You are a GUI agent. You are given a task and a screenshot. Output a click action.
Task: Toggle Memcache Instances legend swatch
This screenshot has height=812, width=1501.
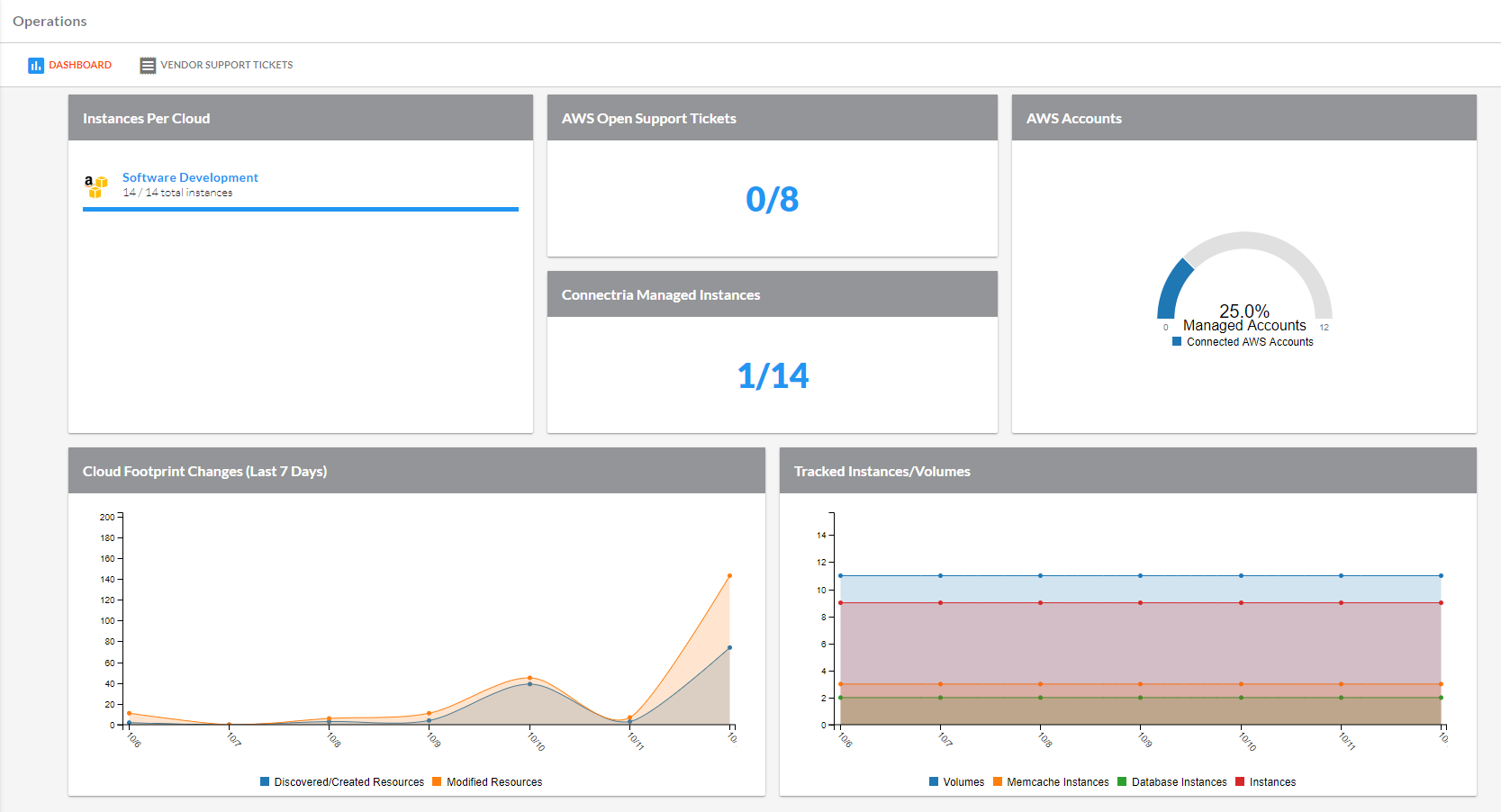(998, 781)
